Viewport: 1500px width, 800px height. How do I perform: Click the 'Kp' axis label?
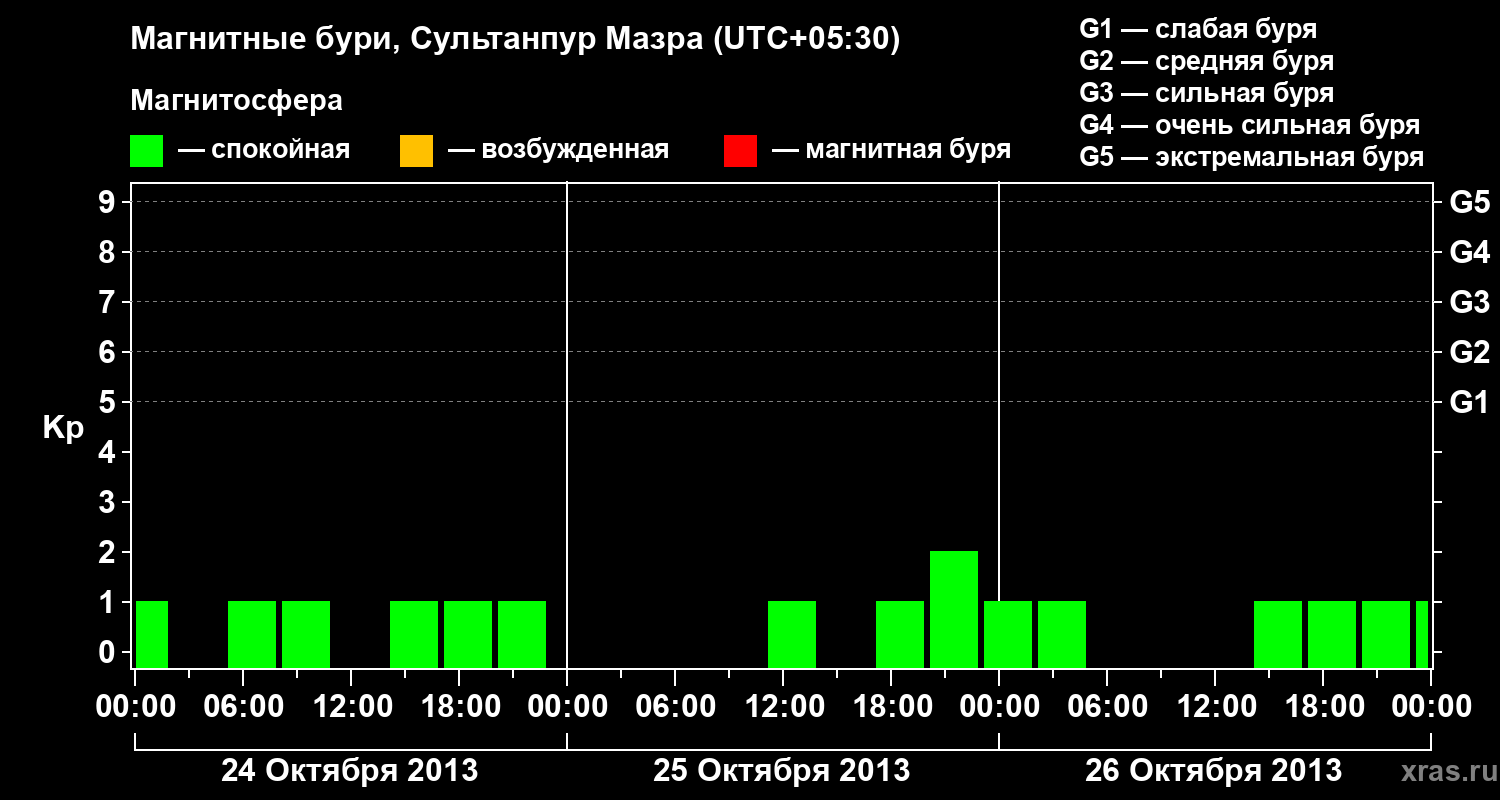pos(63,428)
